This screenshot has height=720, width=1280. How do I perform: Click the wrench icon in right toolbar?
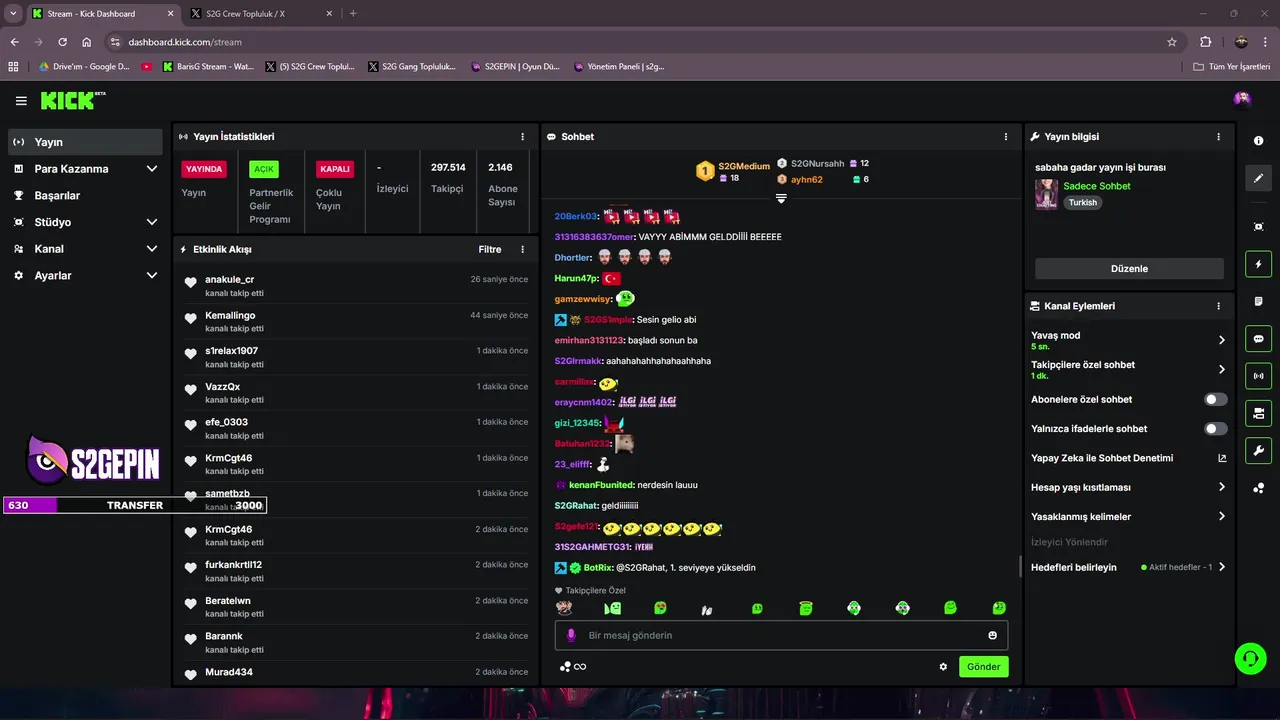[x=1259, y=450]
